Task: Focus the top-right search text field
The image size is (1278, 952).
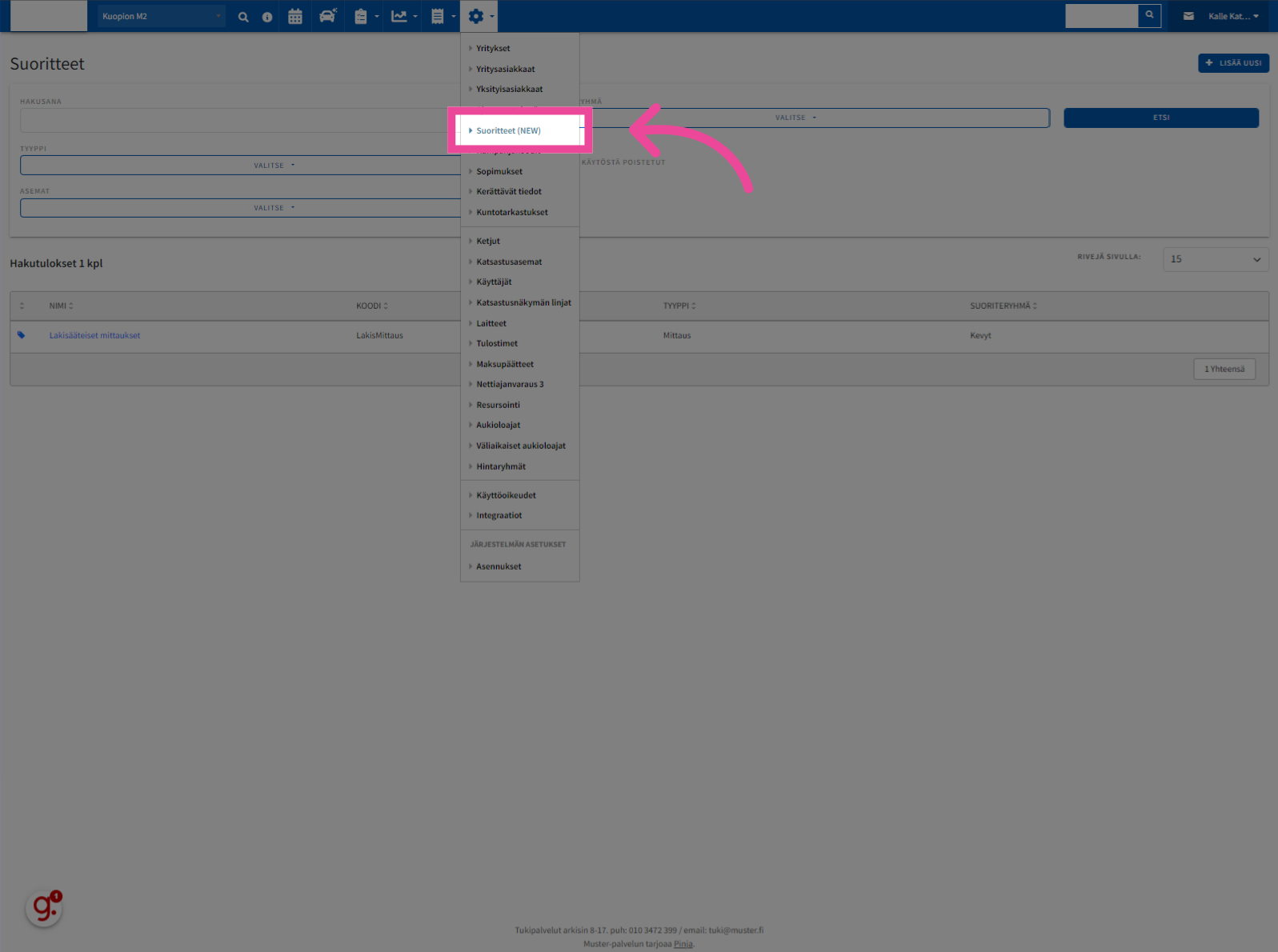Action: 1101,15
